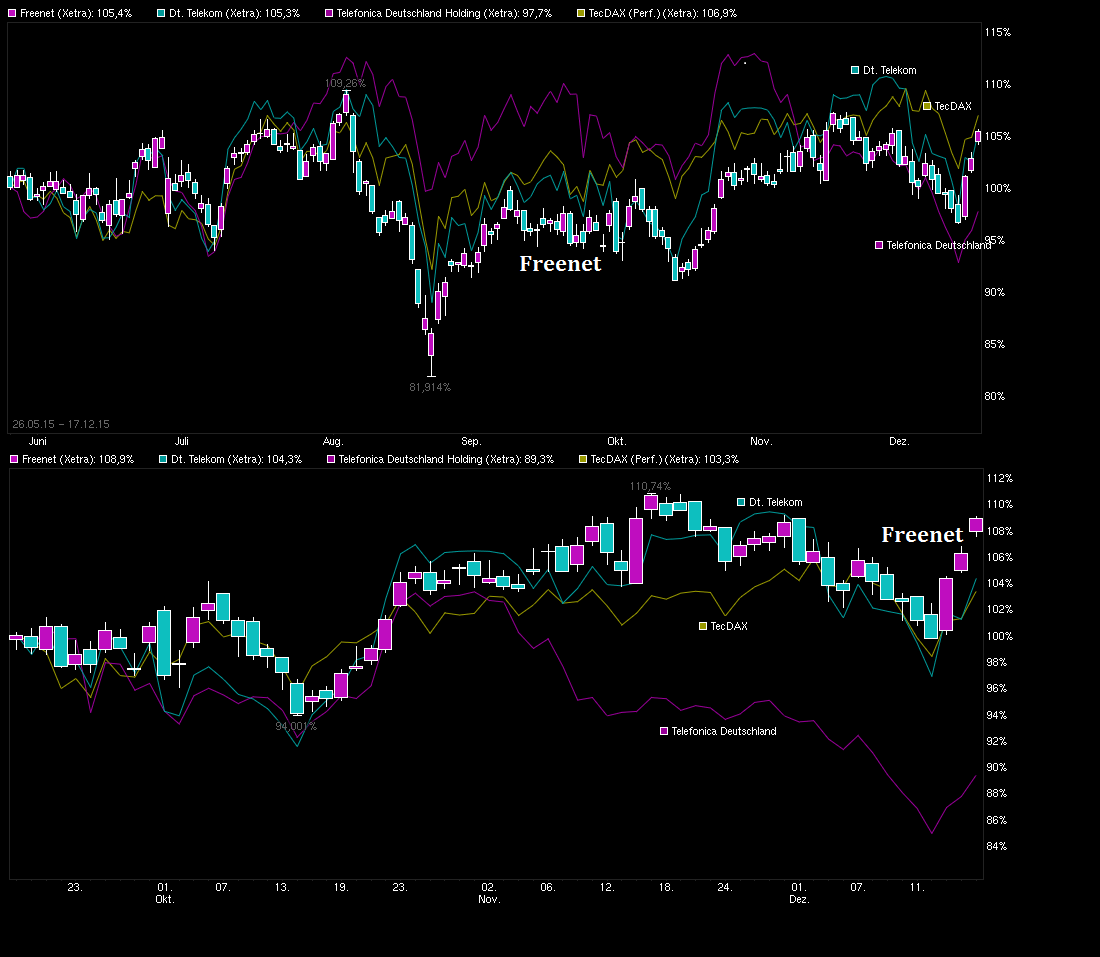Click the Freenet magenta swatch in top chart legend

coord(13,13)
